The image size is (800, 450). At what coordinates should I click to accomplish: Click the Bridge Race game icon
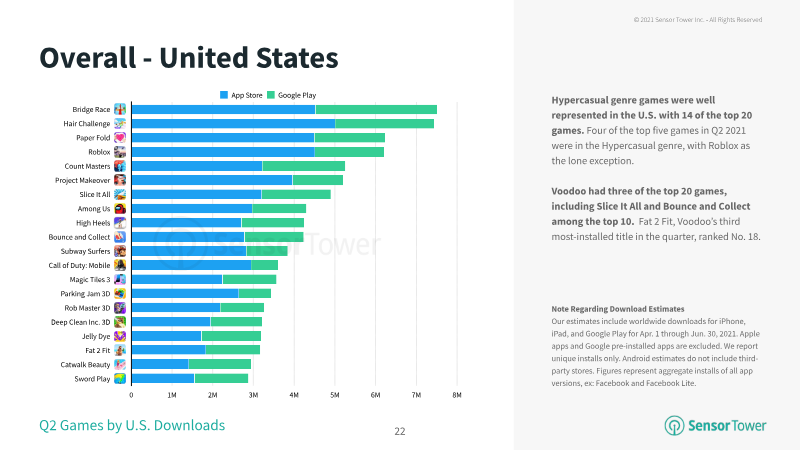[x=120, y=109]
